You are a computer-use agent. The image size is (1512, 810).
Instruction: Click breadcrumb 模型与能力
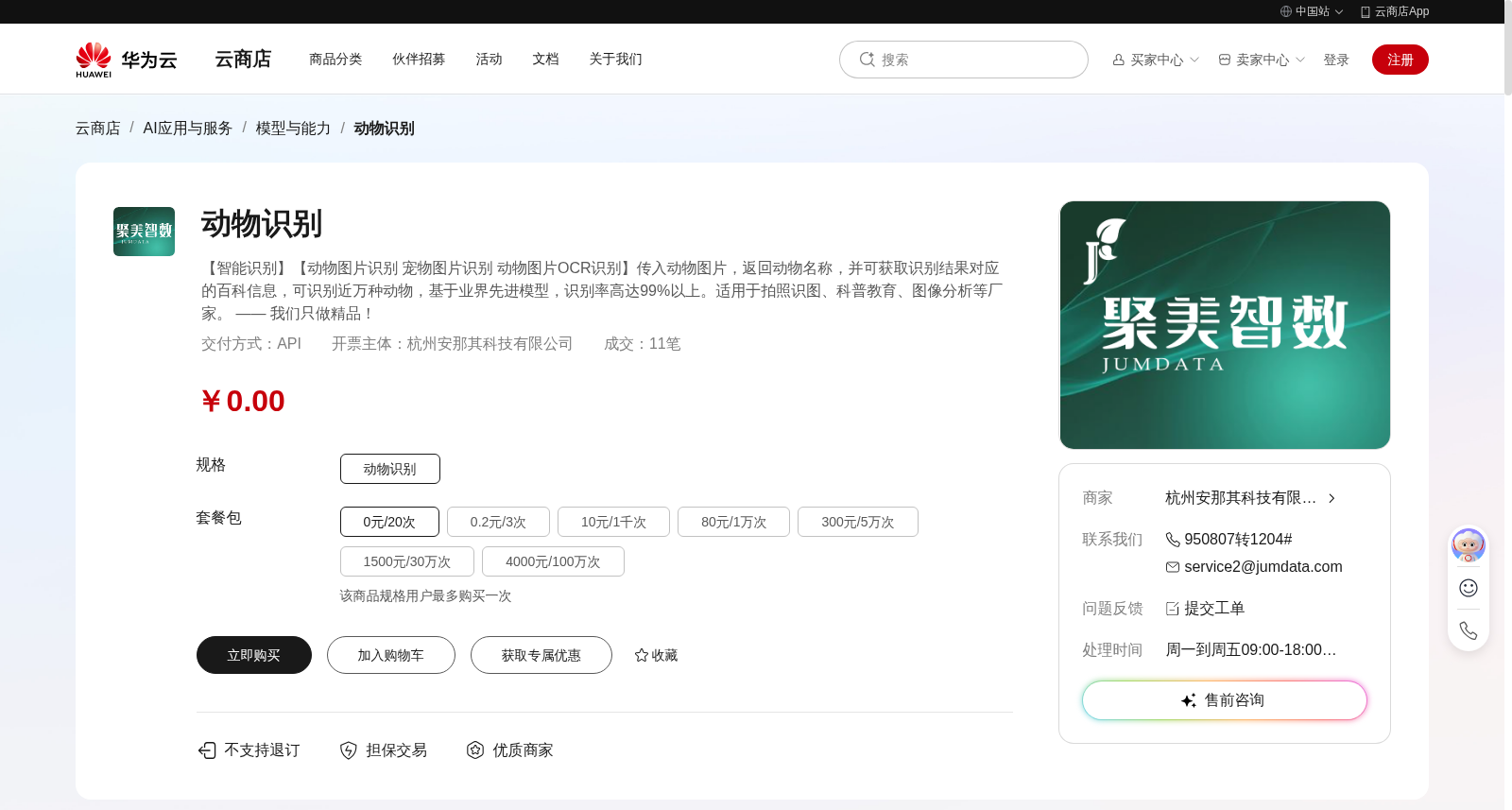pos(293,129)
